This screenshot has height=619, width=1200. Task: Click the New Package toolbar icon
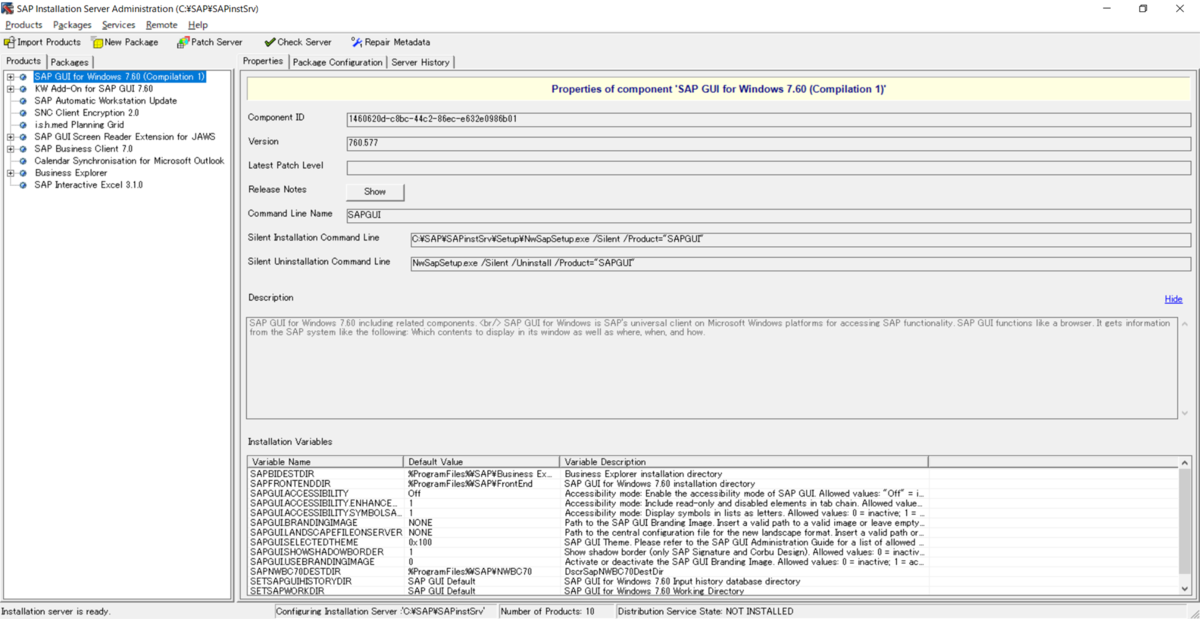point(97,42)
